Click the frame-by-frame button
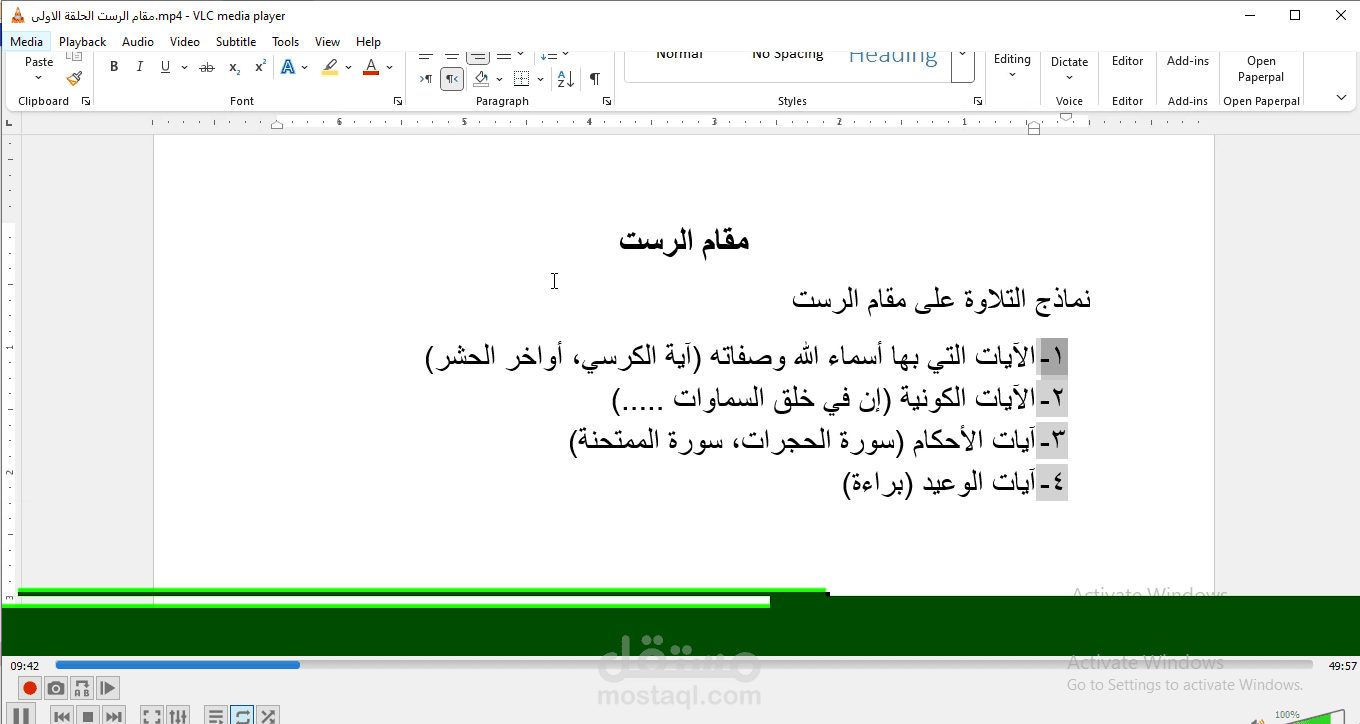The width and height of the screenshot is (1360, 724). pyautogui.click(x=108, y=688)
